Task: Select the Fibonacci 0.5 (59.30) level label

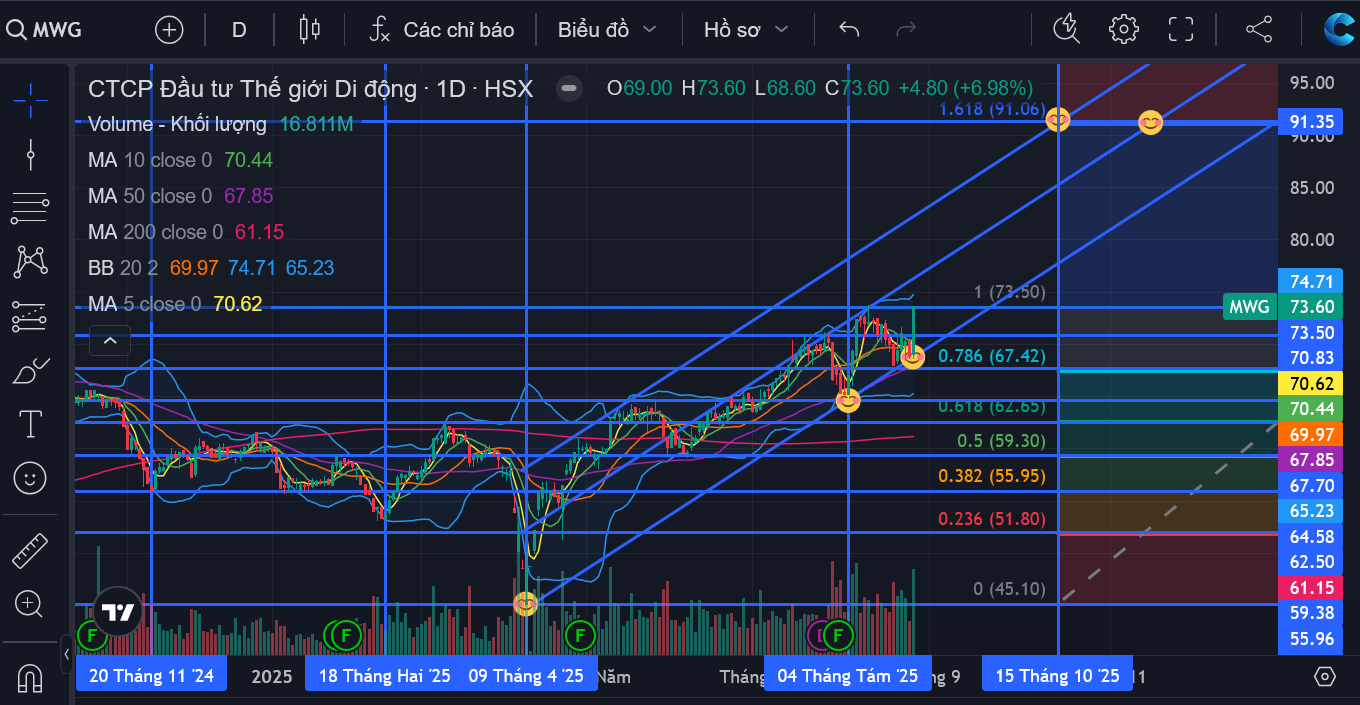Action: pos(1001,441)
